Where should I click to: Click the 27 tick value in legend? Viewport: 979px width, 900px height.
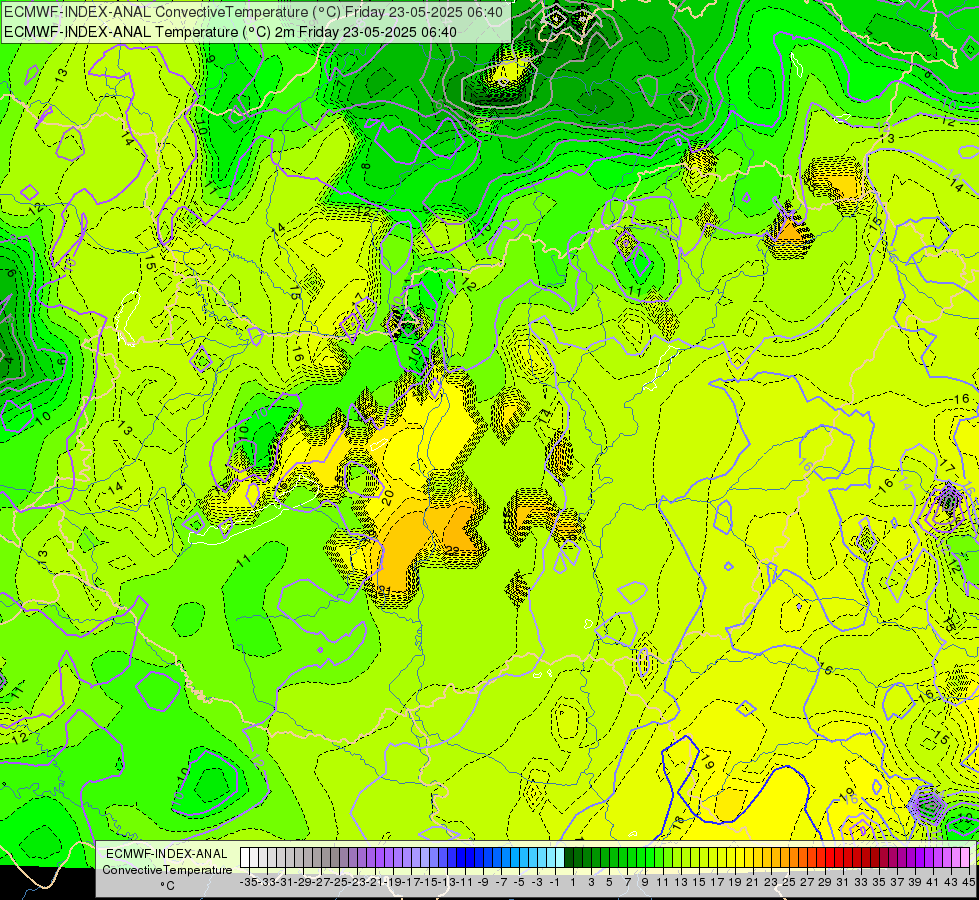pos(807,882)
